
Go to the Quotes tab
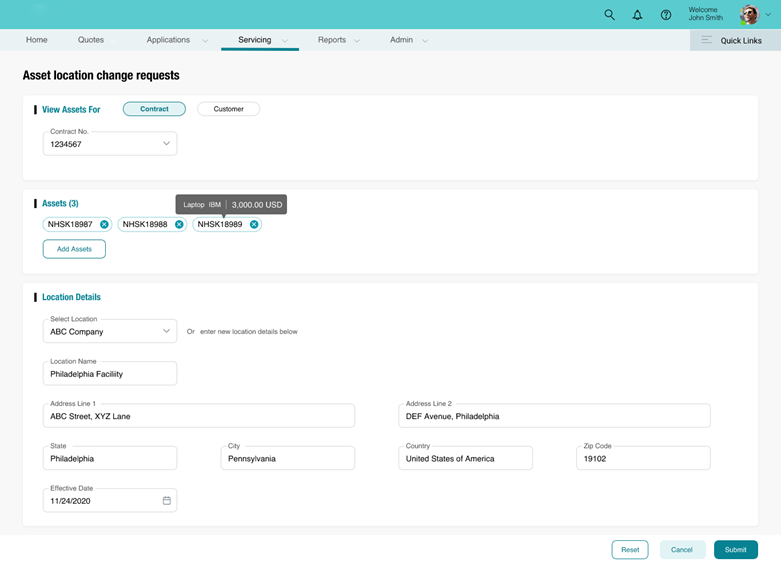tap(91, 40)
